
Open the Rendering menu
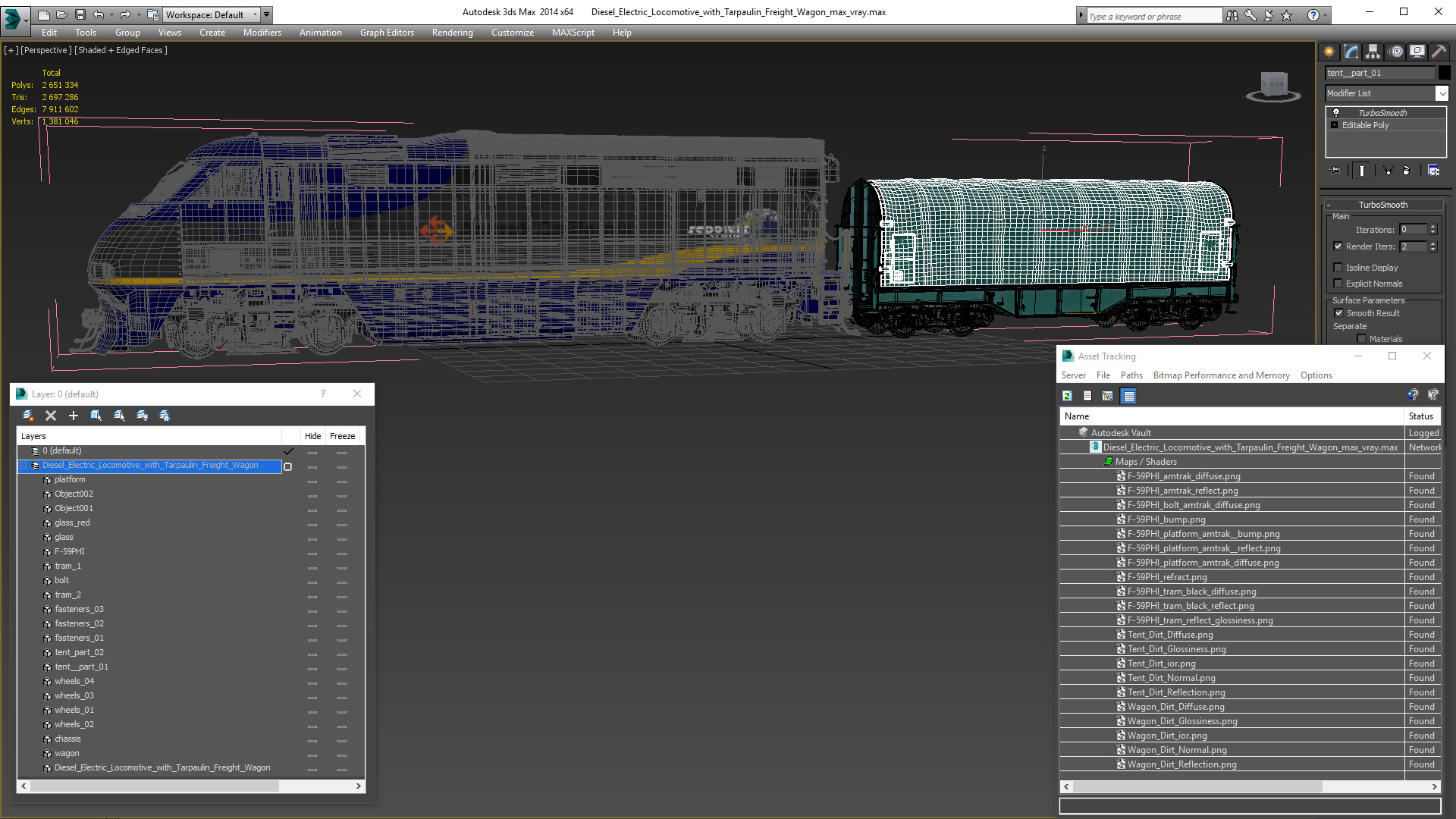pos(453,33)
